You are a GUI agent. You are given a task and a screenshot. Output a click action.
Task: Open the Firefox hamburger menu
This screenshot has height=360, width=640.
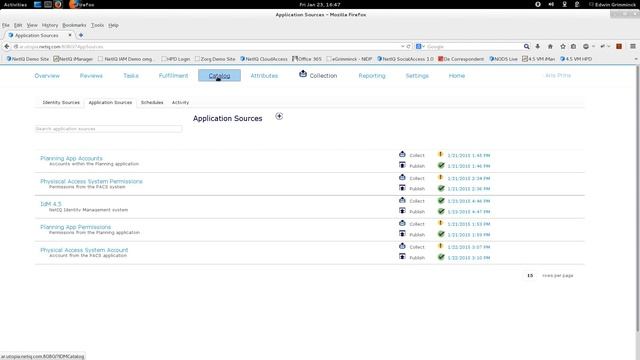coord(633,47)
